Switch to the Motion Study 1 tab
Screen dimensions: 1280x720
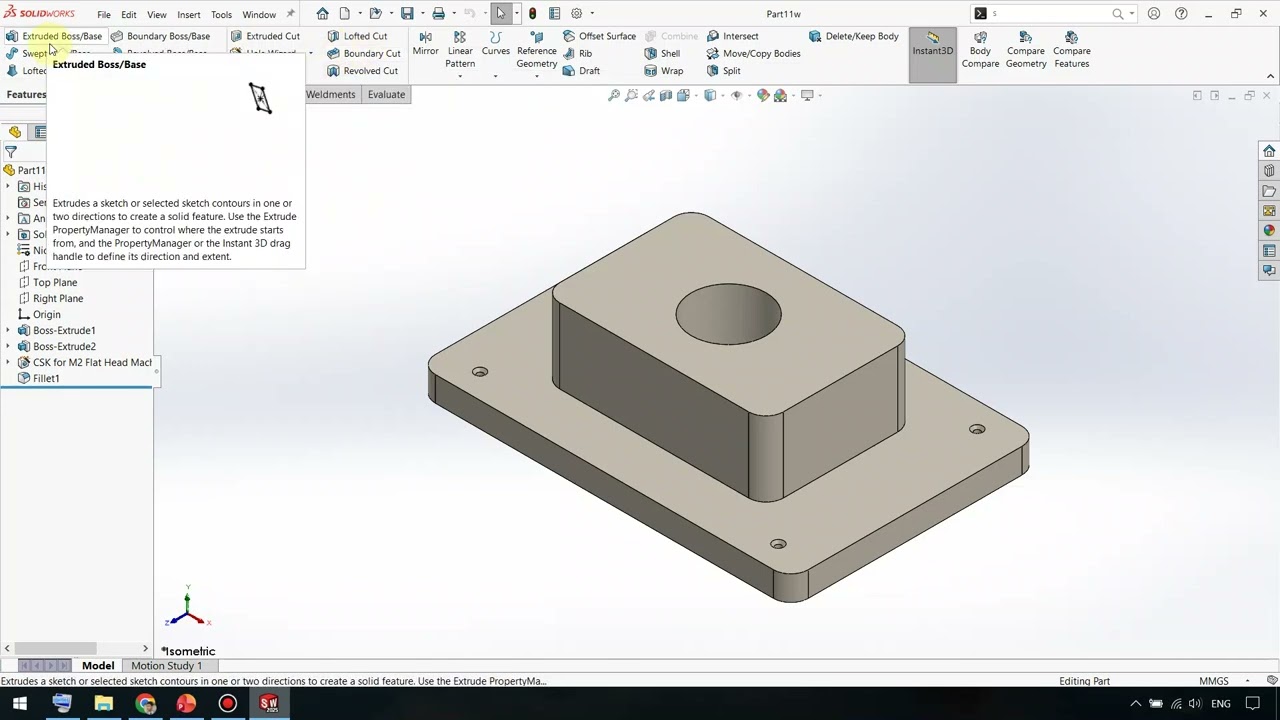click(166, 666)
